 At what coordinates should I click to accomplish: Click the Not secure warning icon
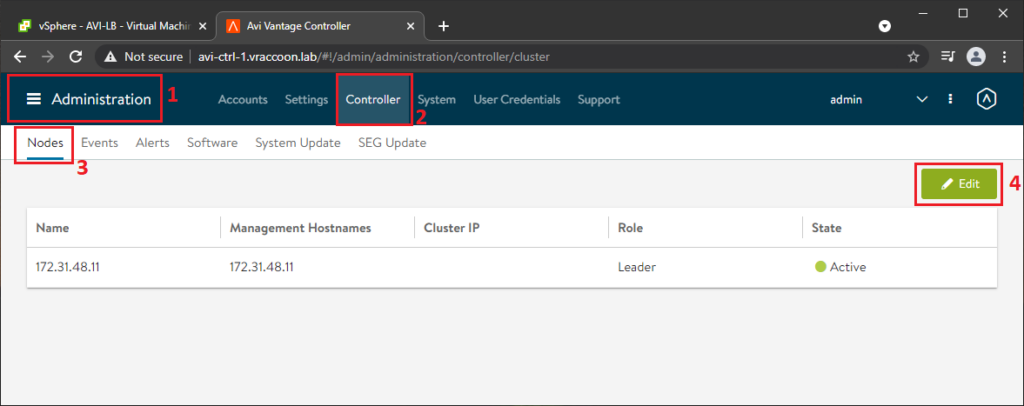110,57
